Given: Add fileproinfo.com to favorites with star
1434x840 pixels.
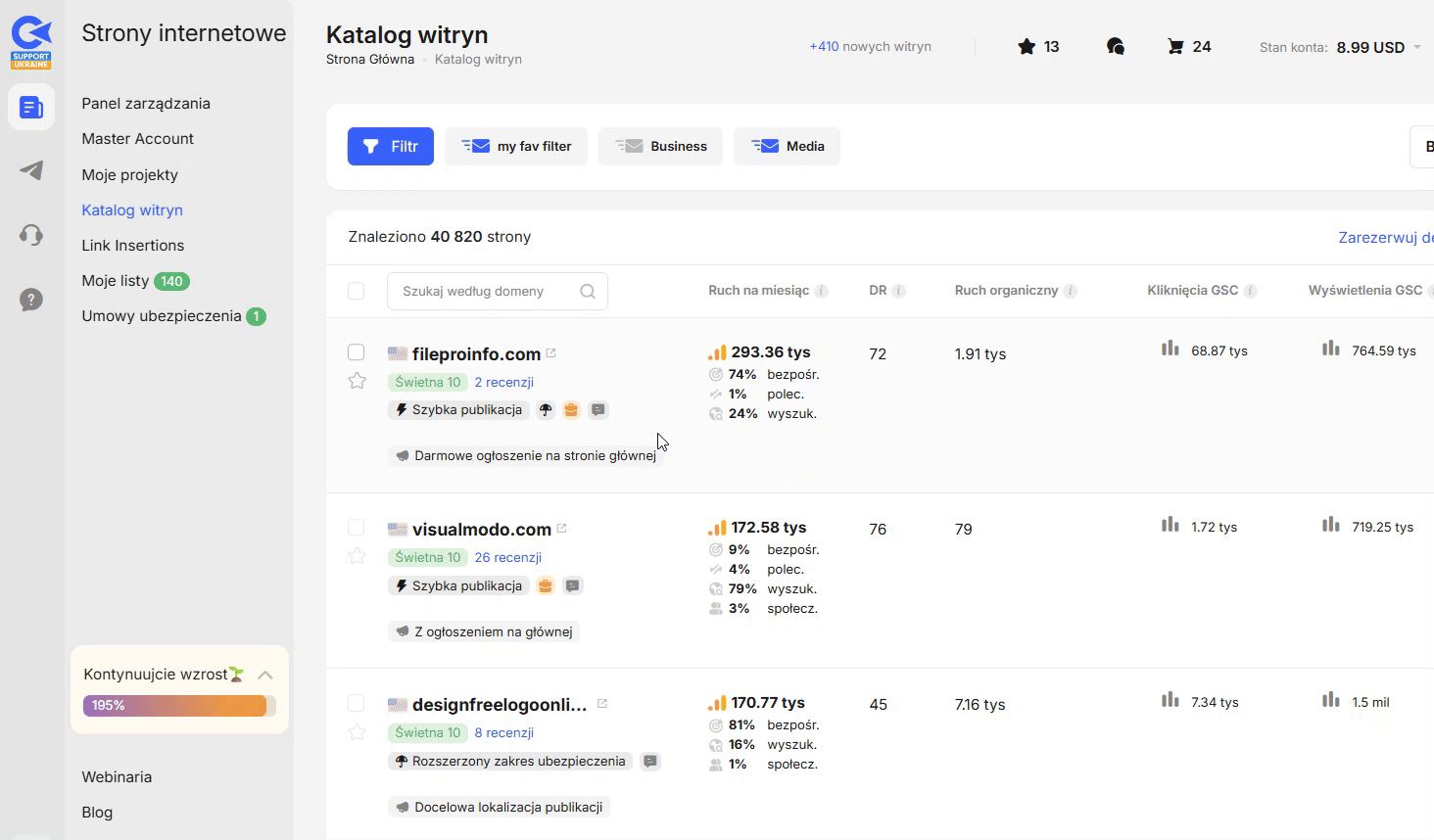Looking at the screenshot, I should click(358, 381).
